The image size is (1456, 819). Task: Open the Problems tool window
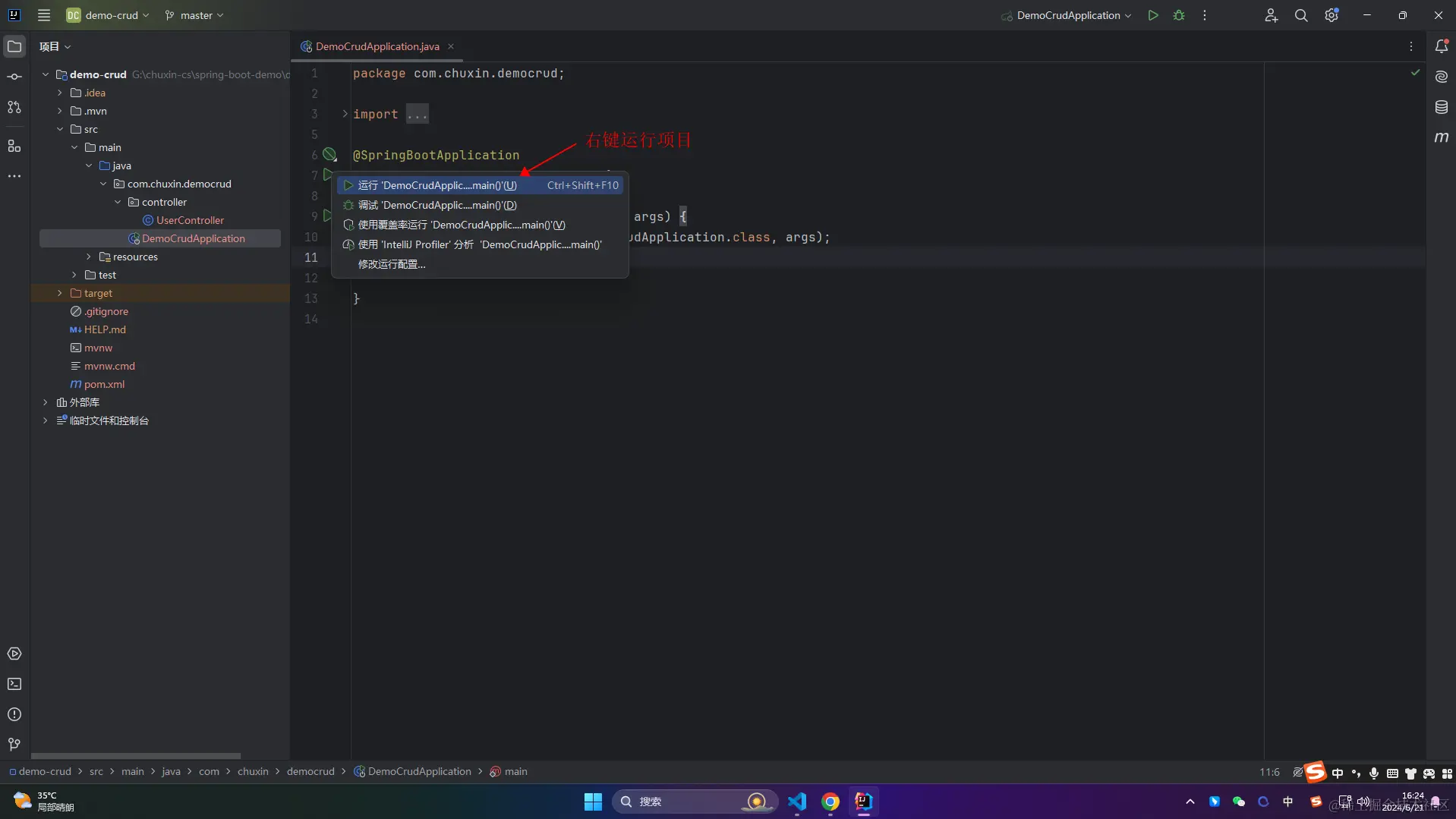[x=14, y=714]
